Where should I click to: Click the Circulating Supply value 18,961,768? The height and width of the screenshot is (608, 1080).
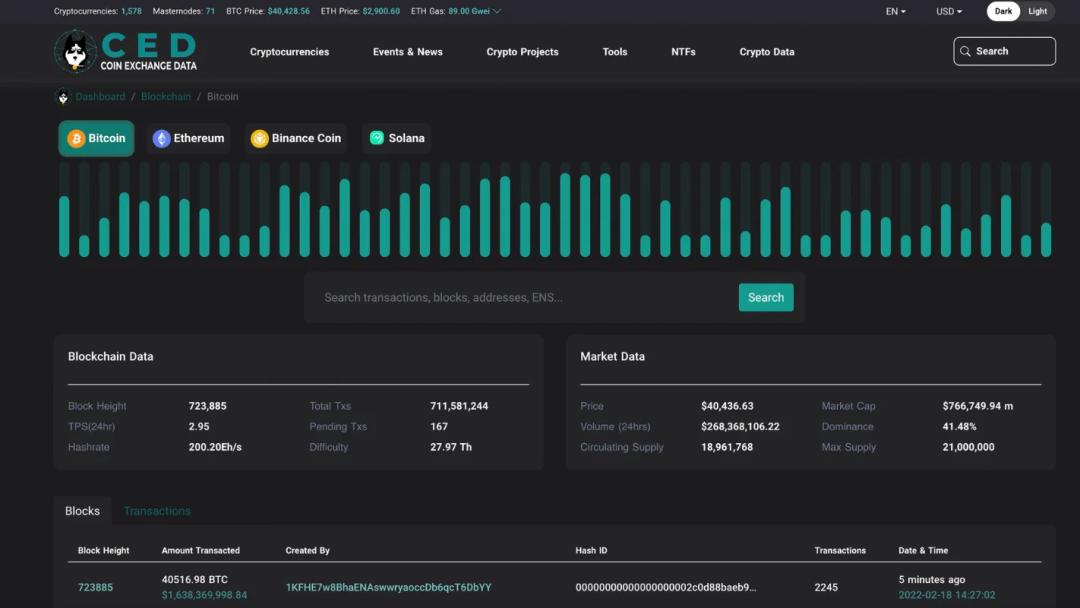727,448
